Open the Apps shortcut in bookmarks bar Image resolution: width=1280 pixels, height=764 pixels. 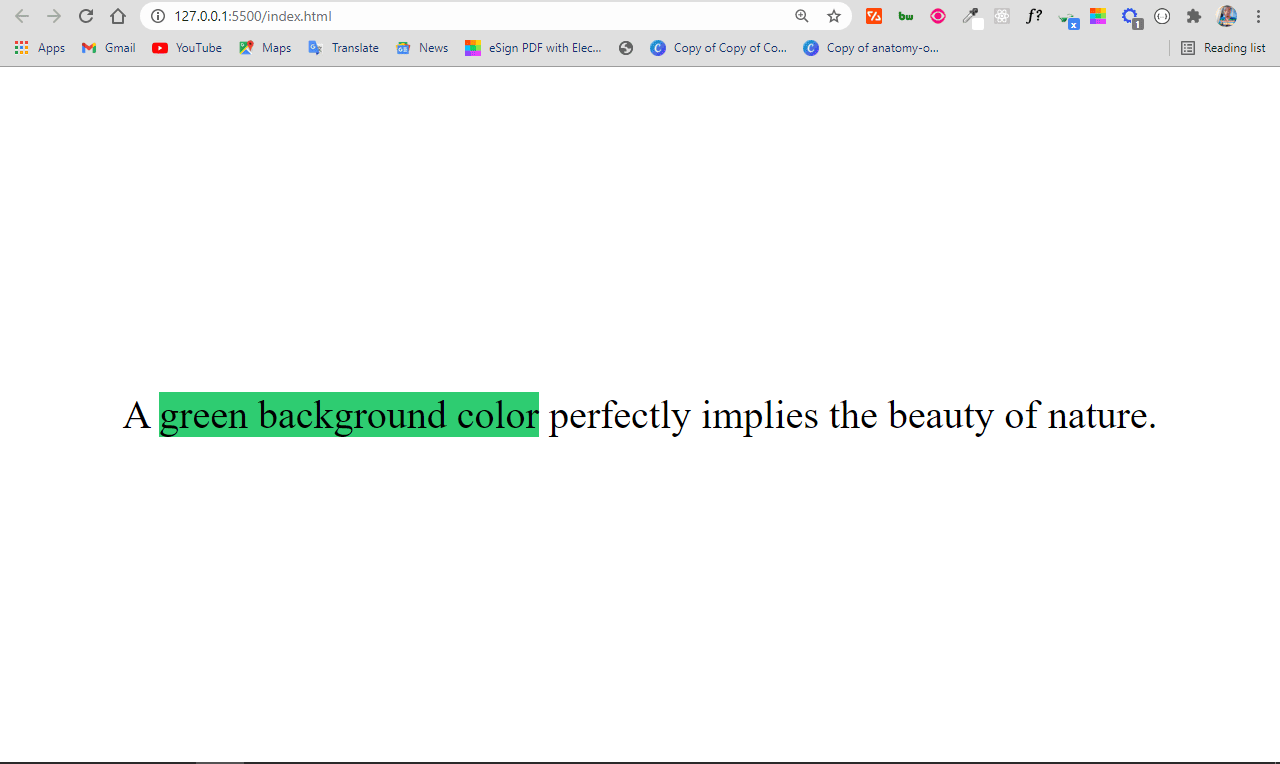pyautogui.click(x=40, y=48)
